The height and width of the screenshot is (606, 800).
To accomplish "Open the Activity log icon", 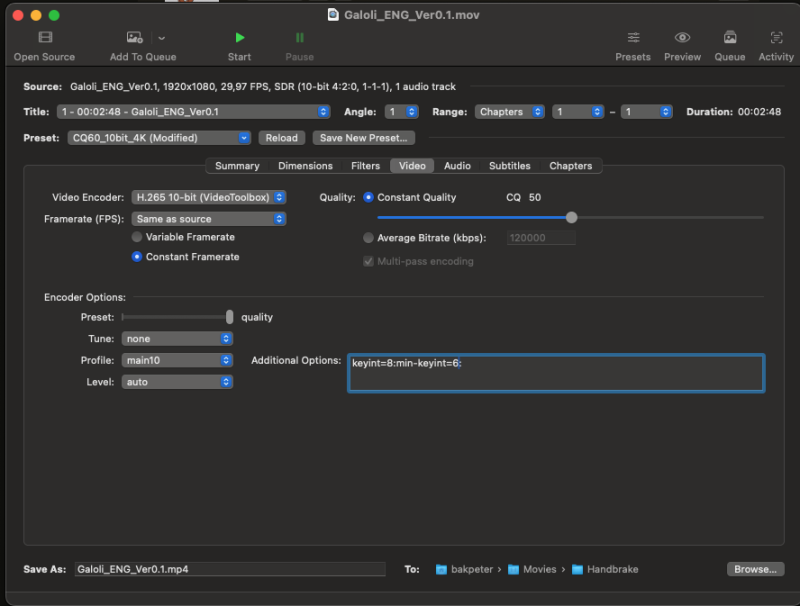I will click(x=776, y=37).
